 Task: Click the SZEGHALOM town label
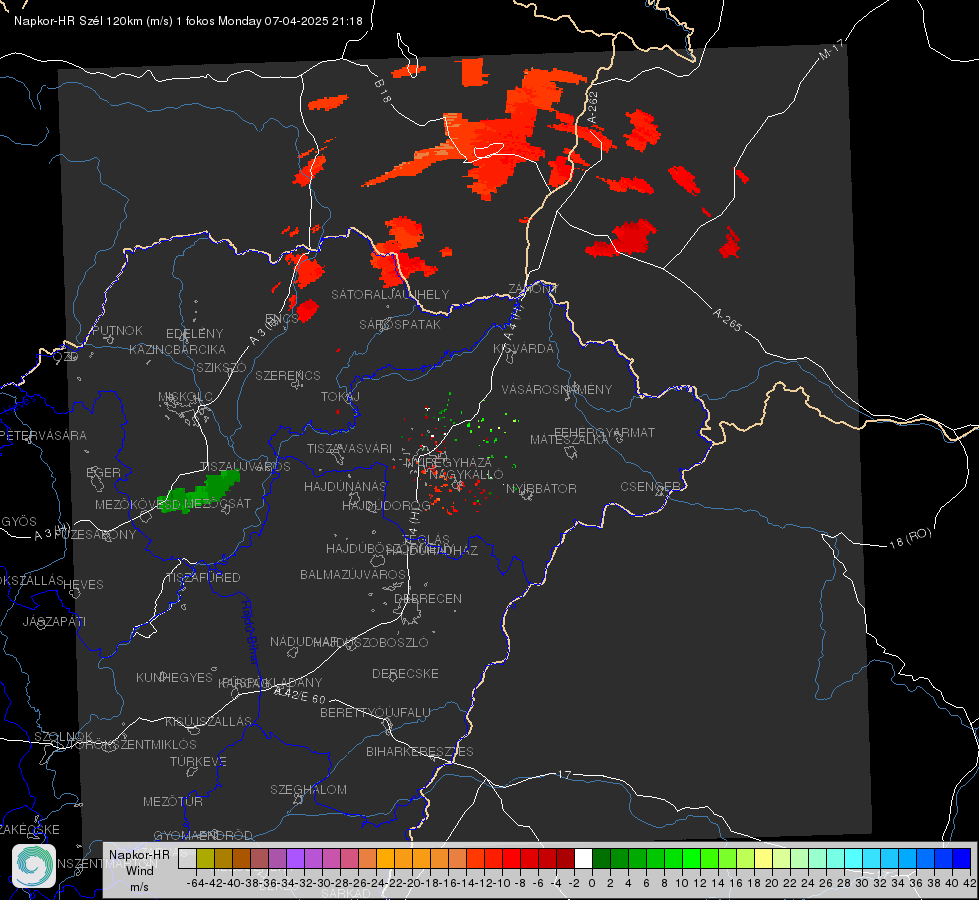308,789
